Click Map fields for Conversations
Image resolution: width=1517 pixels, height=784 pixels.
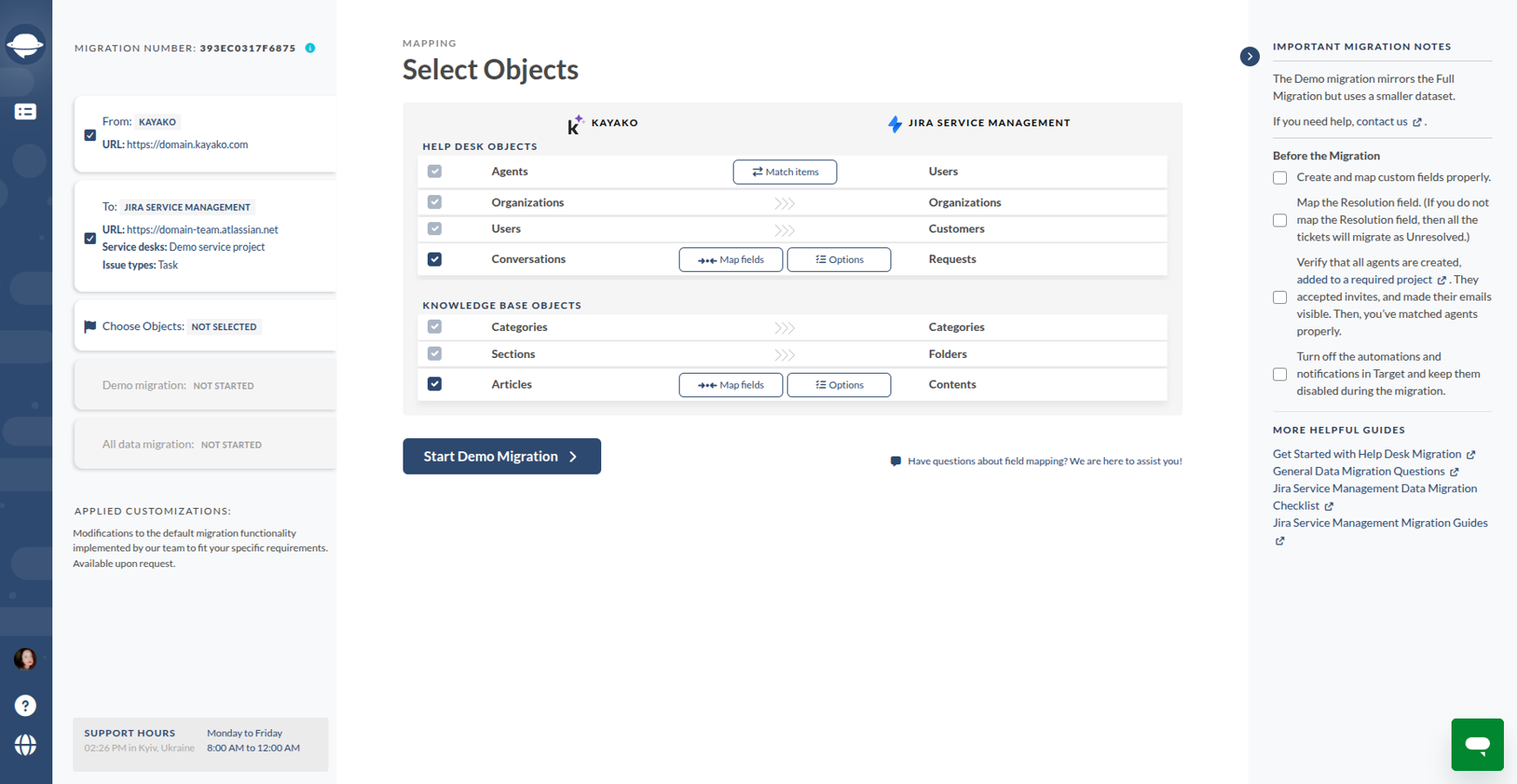point(730,260)
